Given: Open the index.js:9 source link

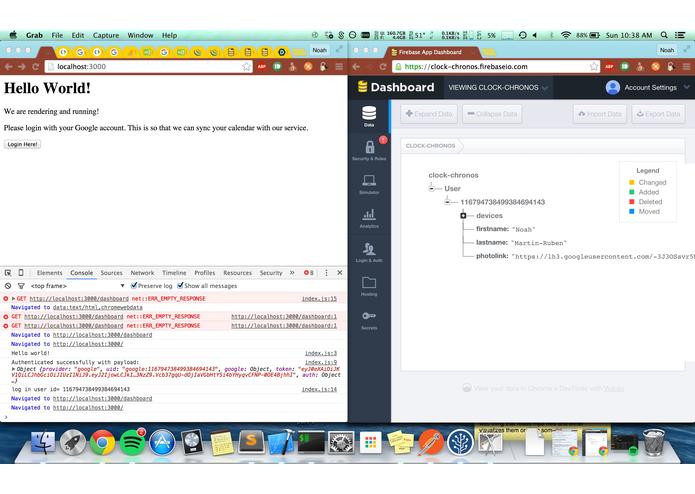Looking at the screenshot, I should pyautogui.click(x=321, y=362).
